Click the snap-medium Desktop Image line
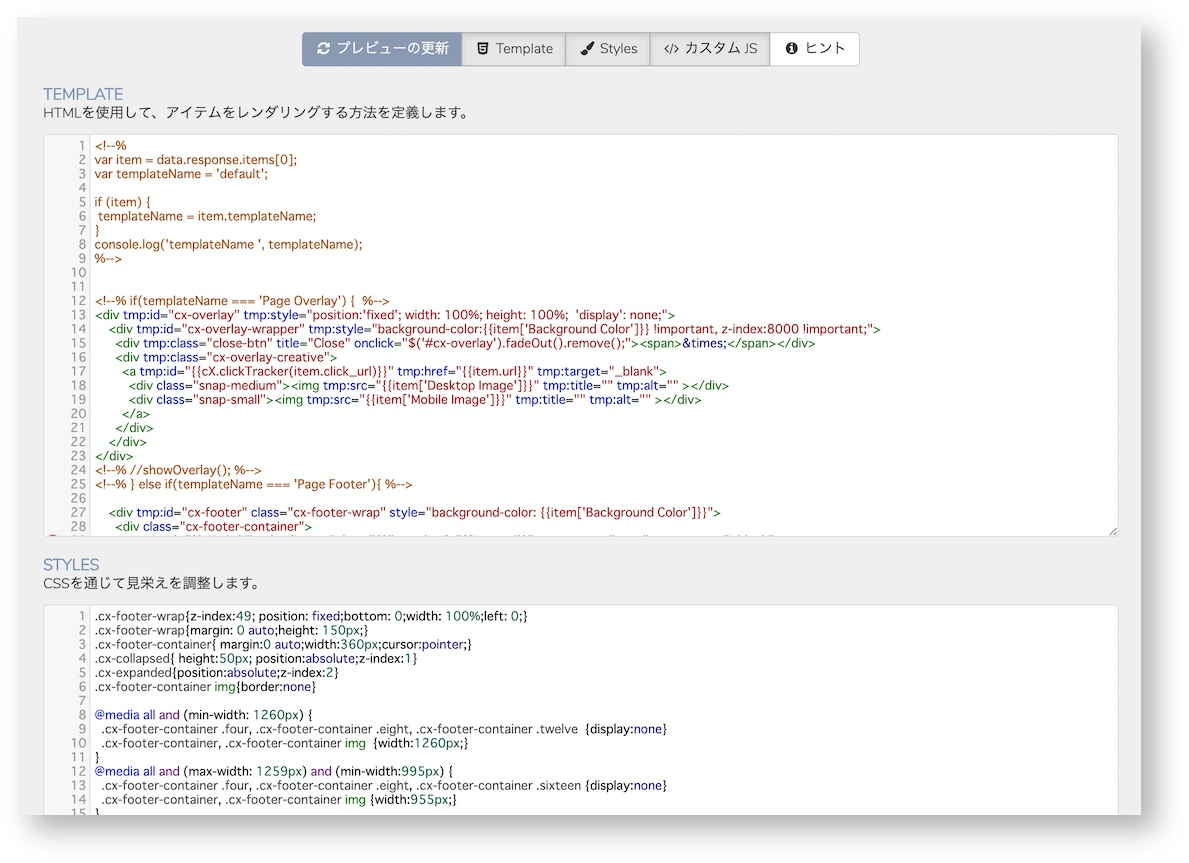Image resolution: width=1189 pixels, height=863 pixels. click(428, 385)
